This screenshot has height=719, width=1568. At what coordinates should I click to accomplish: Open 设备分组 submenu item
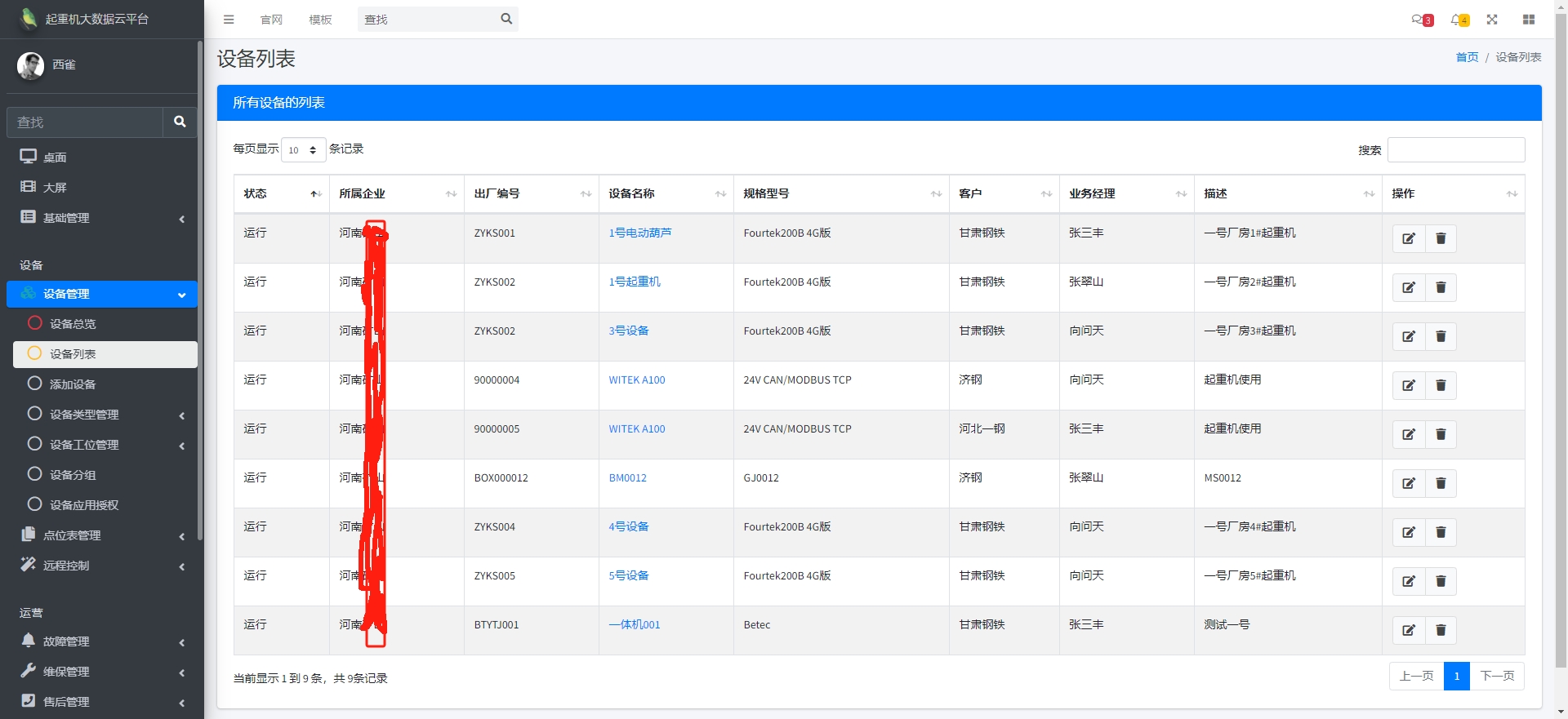pyautogui.click(x=105, y=475)
